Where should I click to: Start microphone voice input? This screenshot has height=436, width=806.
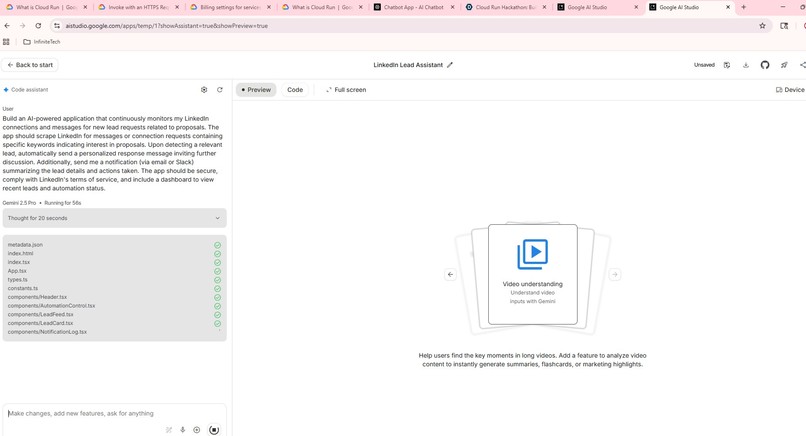pos(182,430)
